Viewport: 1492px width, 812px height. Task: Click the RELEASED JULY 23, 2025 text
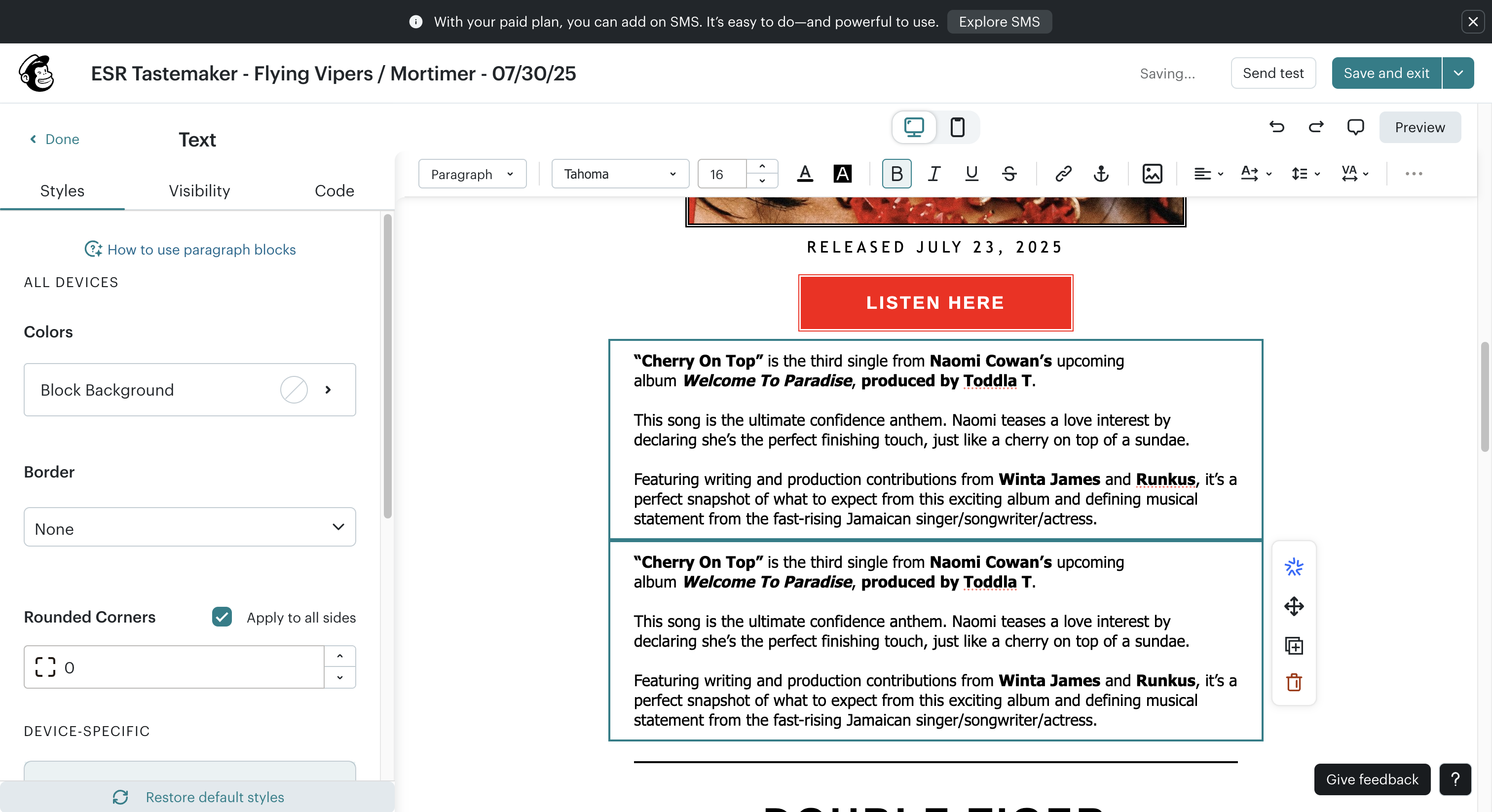click(x=935, y=247)
